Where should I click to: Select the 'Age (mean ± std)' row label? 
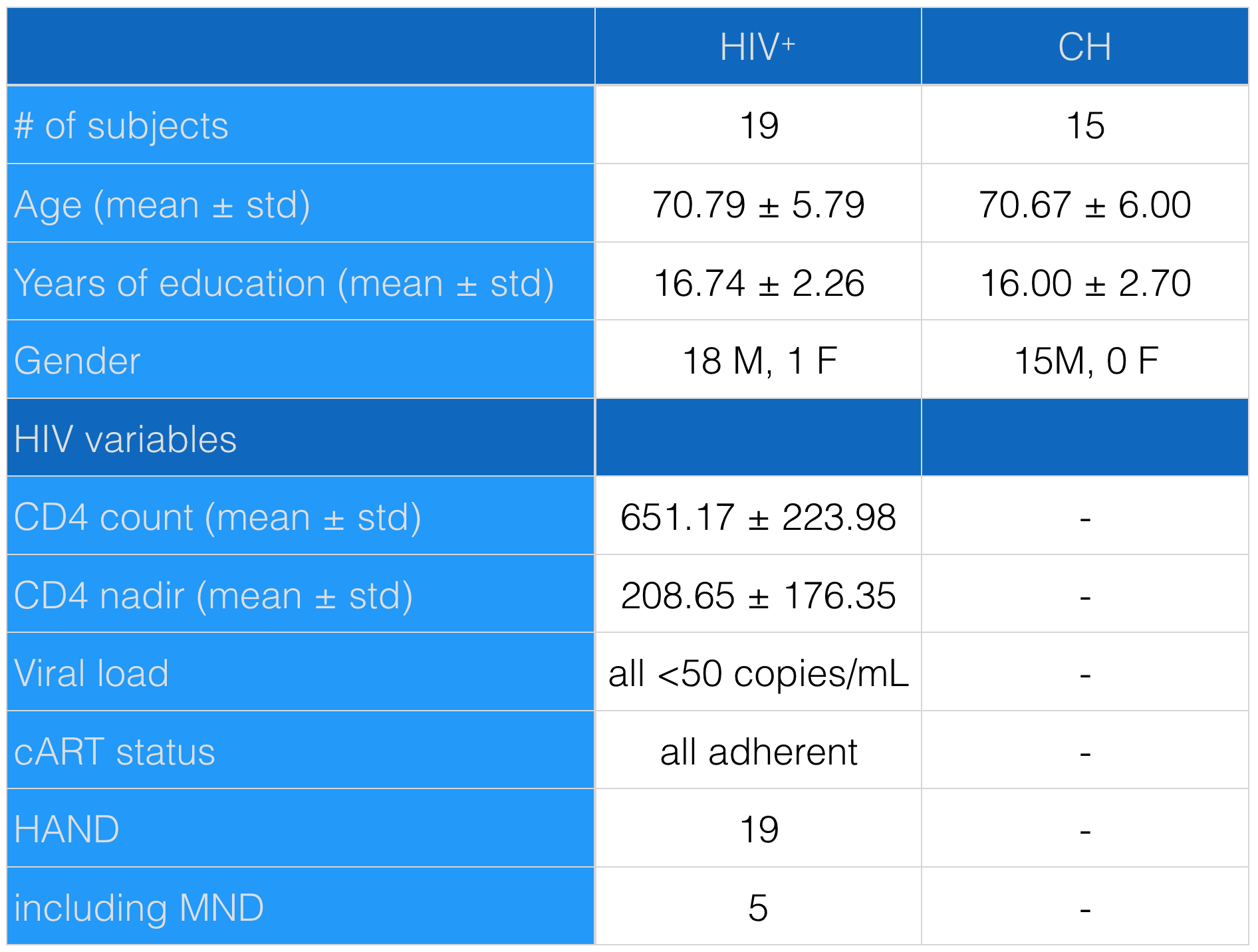point(162,204)
